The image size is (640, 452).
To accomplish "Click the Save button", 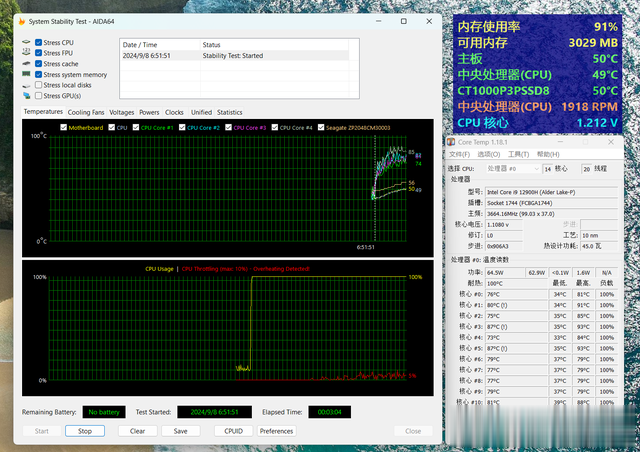I will coord(180,431).
